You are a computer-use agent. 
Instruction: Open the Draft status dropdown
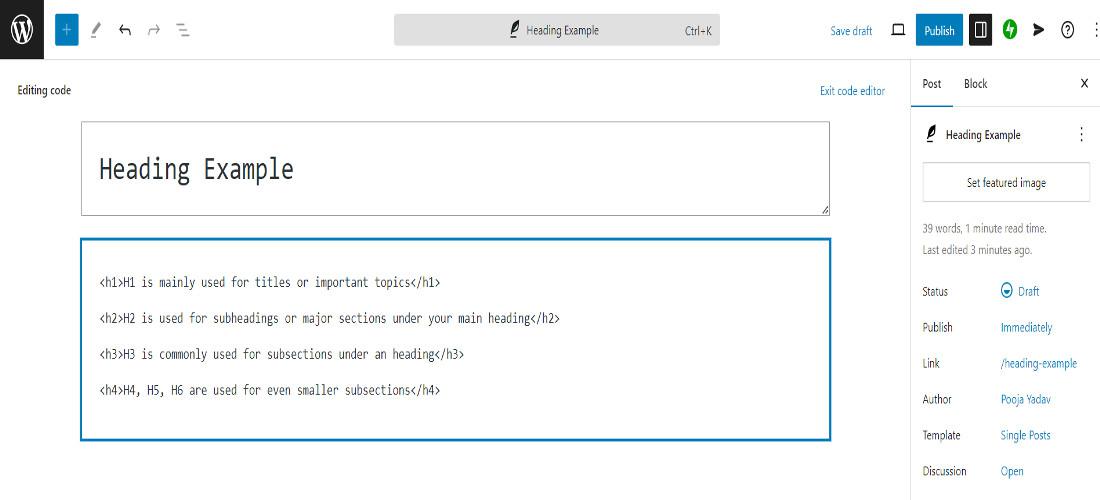1020,291
